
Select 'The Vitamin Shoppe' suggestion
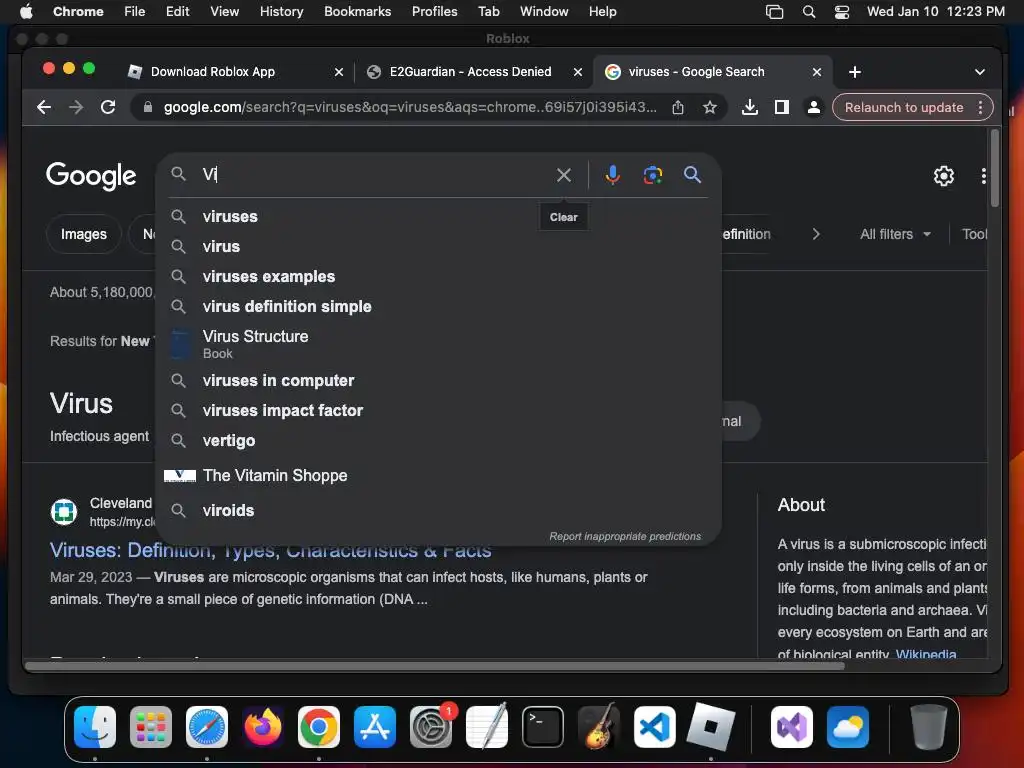438,475
